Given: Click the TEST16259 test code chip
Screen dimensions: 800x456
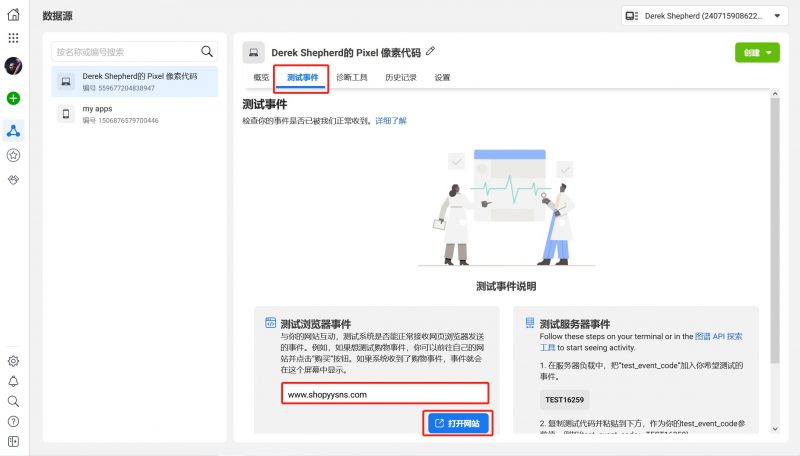Looking at the screenshot, I should (564, 399).
